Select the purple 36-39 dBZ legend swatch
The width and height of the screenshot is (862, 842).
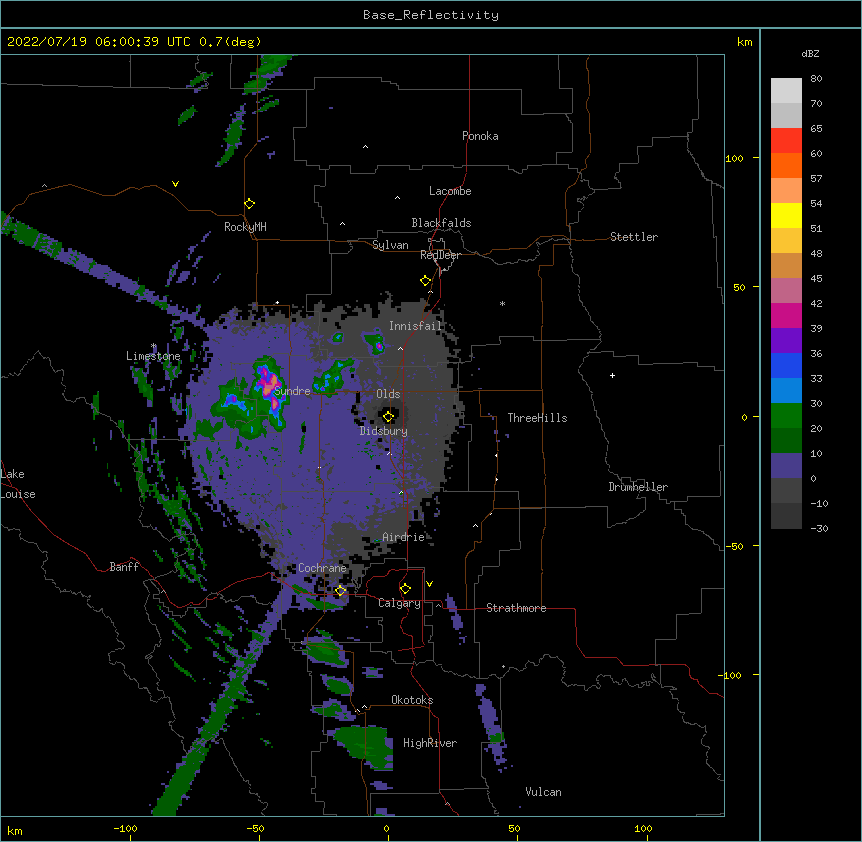(x=786, y=341)
